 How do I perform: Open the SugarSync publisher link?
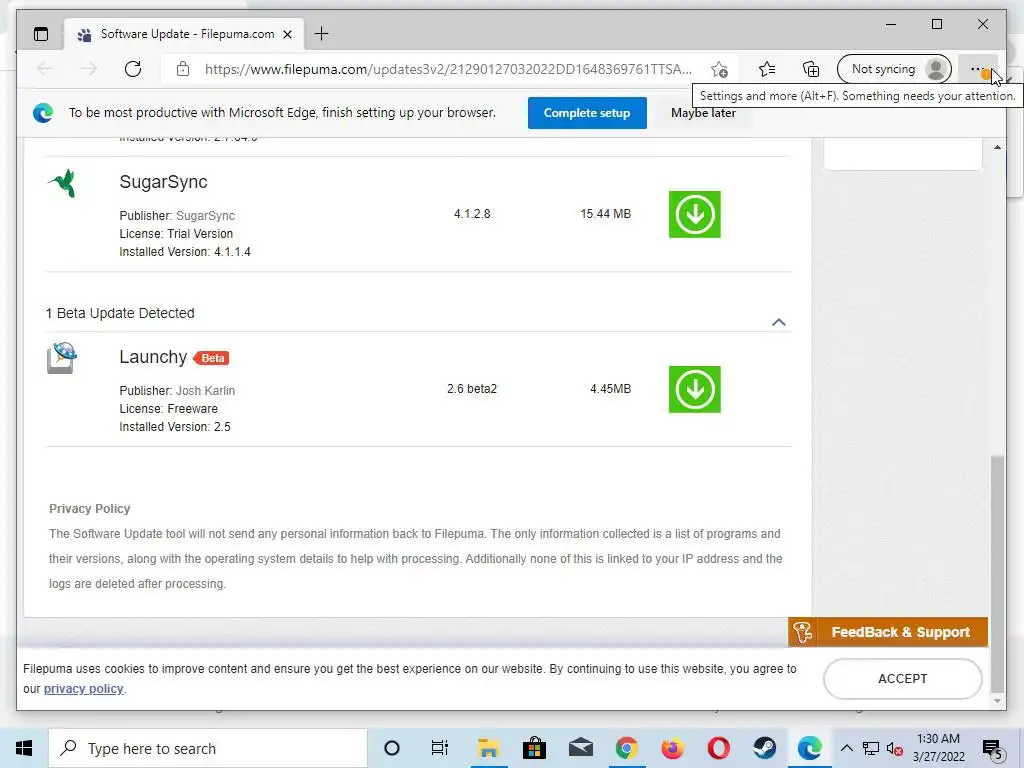[205, 216]
